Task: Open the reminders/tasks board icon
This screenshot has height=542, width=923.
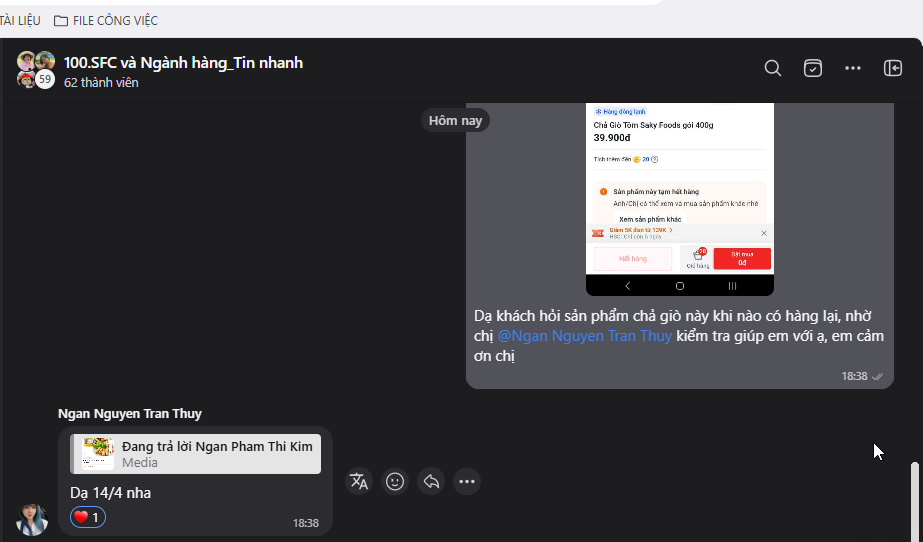Action: pyautogui.click(x=812, y=68)
